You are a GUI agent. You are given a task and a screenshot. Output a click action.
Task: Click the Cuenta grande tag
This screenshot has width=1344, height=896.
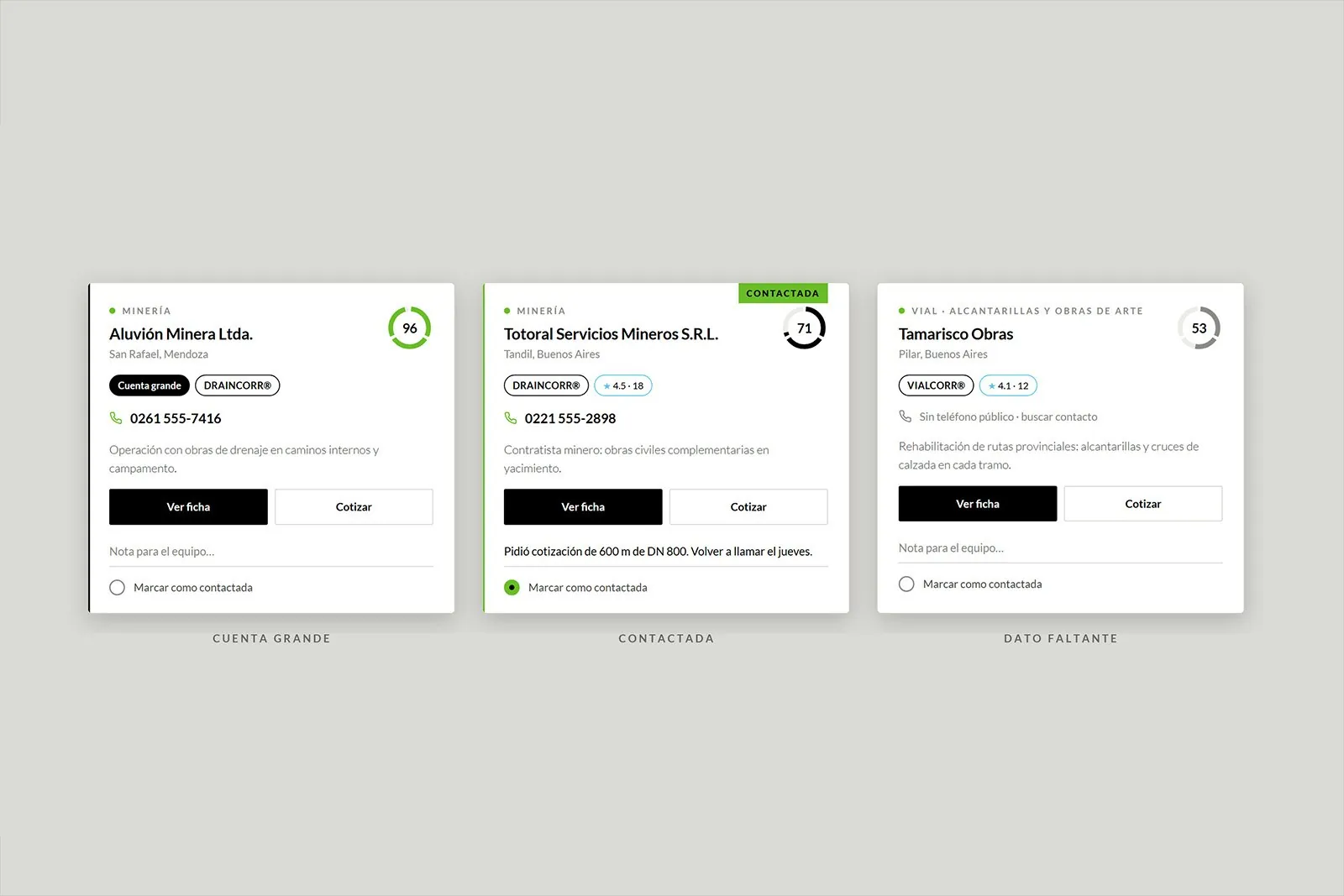(x=150, y=385)
